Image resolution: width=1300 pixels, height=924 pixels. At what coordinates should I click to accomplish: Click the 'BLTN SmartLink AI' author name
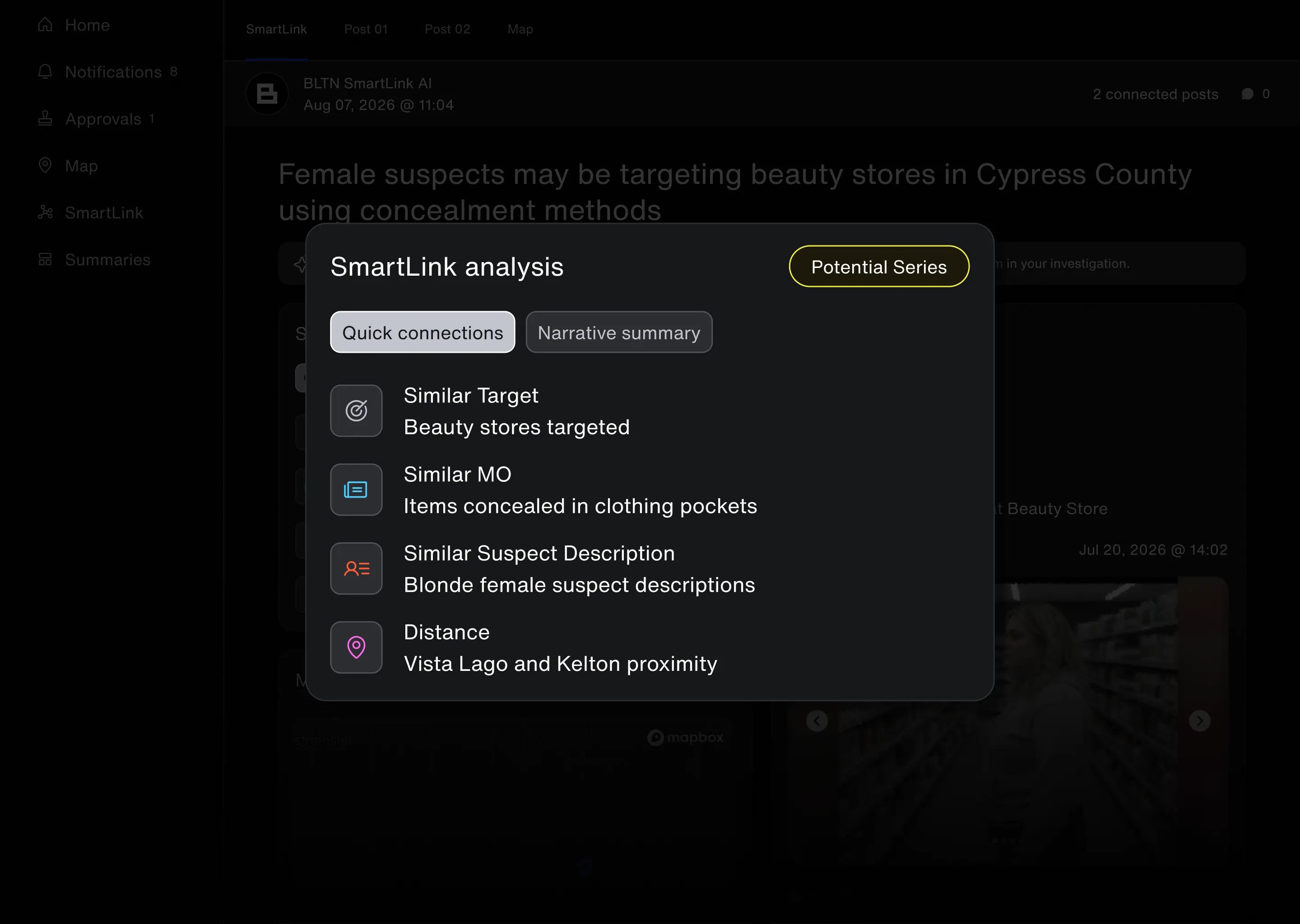[368, 83]
